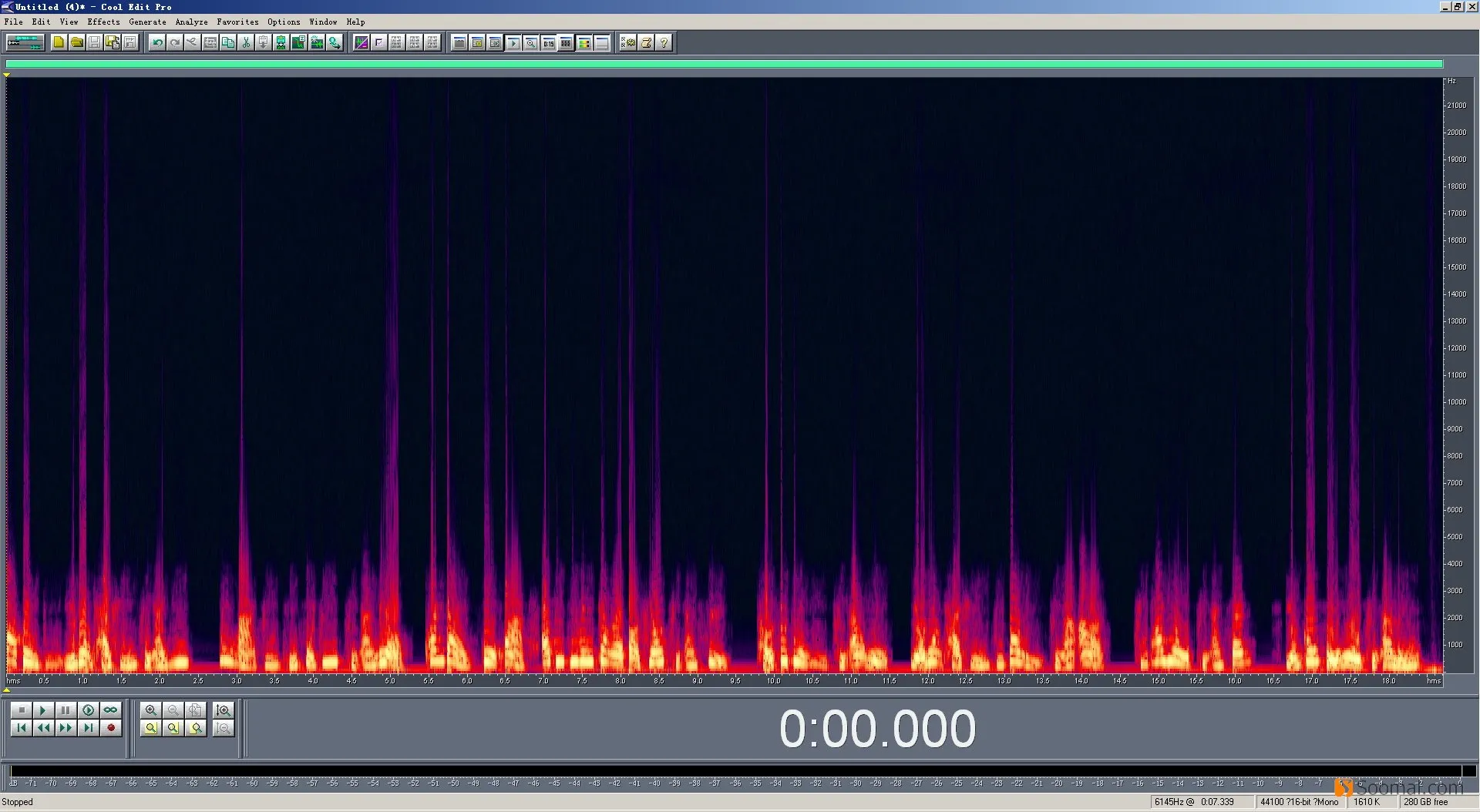Click the '44100 ?16-bit ?Mono' status entry
The image size is (1480, 812).
point(1300,802)
